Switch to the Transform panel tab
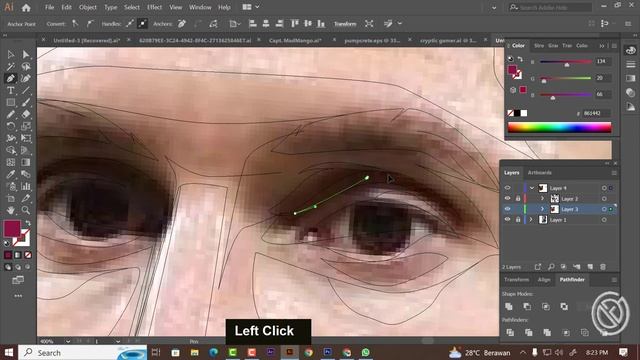 pos(516,280)
